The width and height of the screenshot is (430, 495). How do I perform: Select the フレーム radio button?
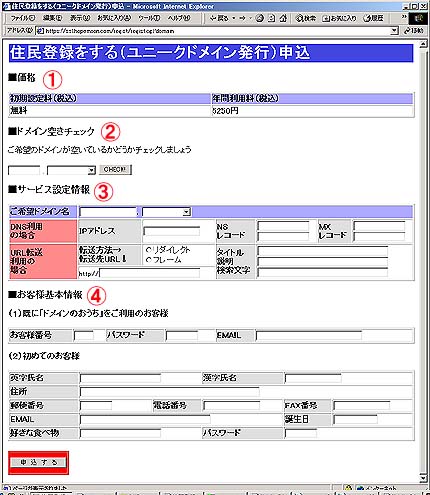click(149, 260)
